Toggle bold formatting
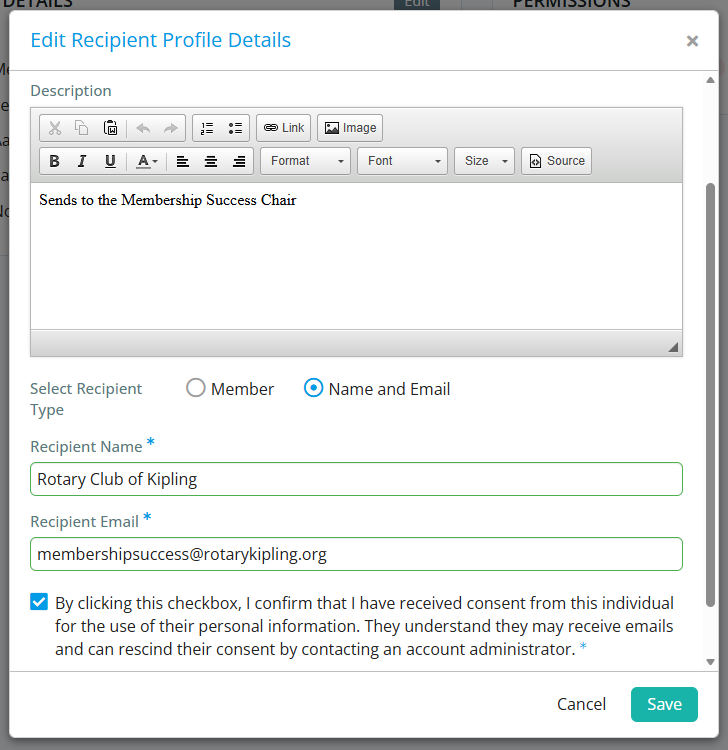This screenshot has height=750, width=728. 55,161
